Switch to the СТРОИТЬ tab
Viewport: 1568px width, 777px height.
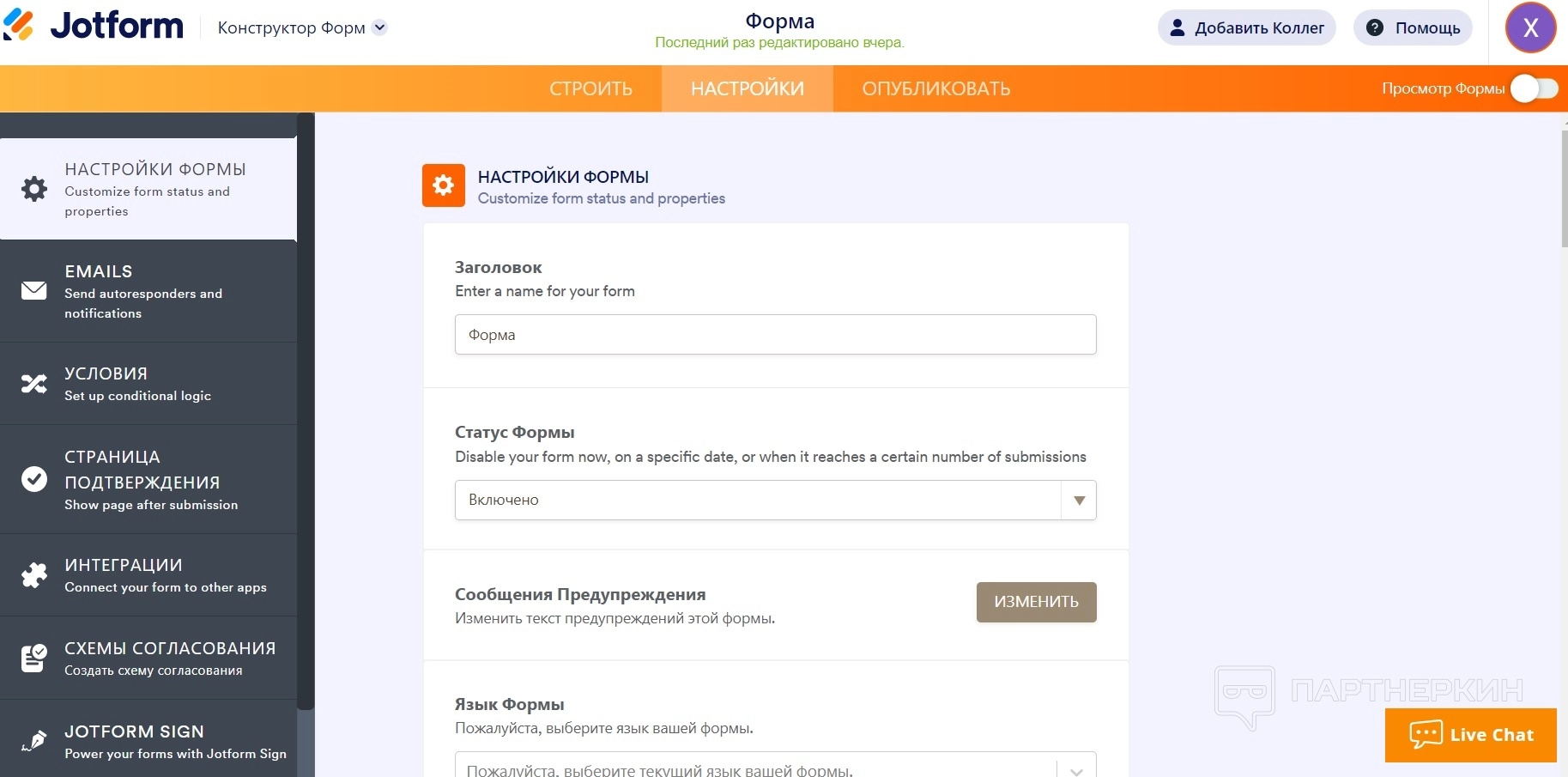click(590, 89)
